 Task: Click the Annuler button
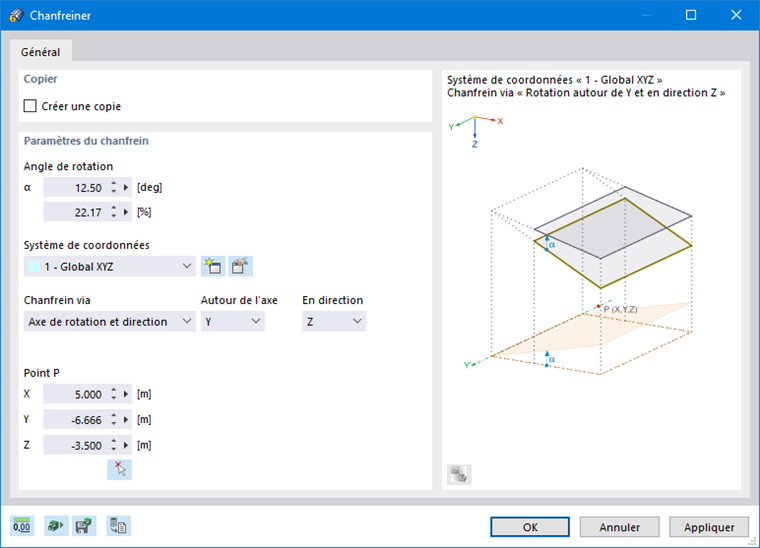[619, 527]
